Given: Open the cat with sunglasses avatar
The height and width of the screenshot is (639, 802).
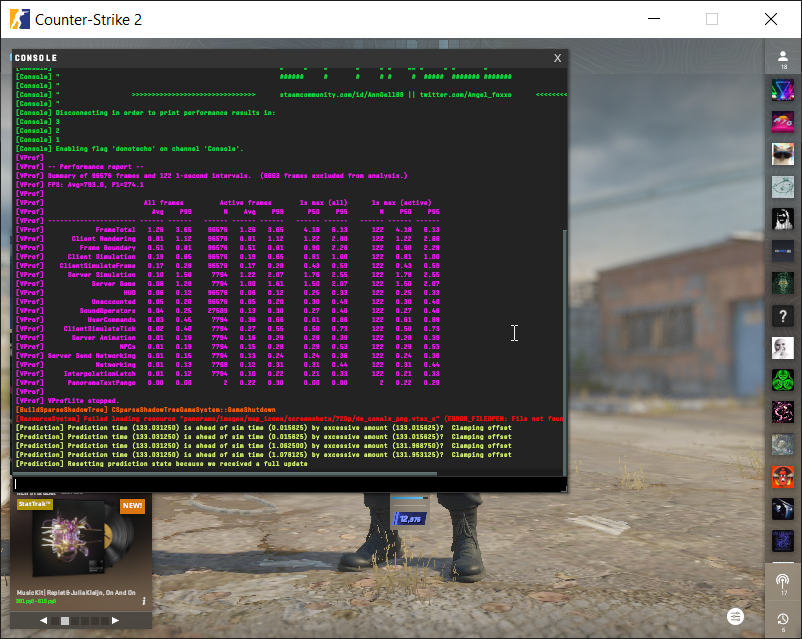Looking at the screenshot, I should (783, 155).
